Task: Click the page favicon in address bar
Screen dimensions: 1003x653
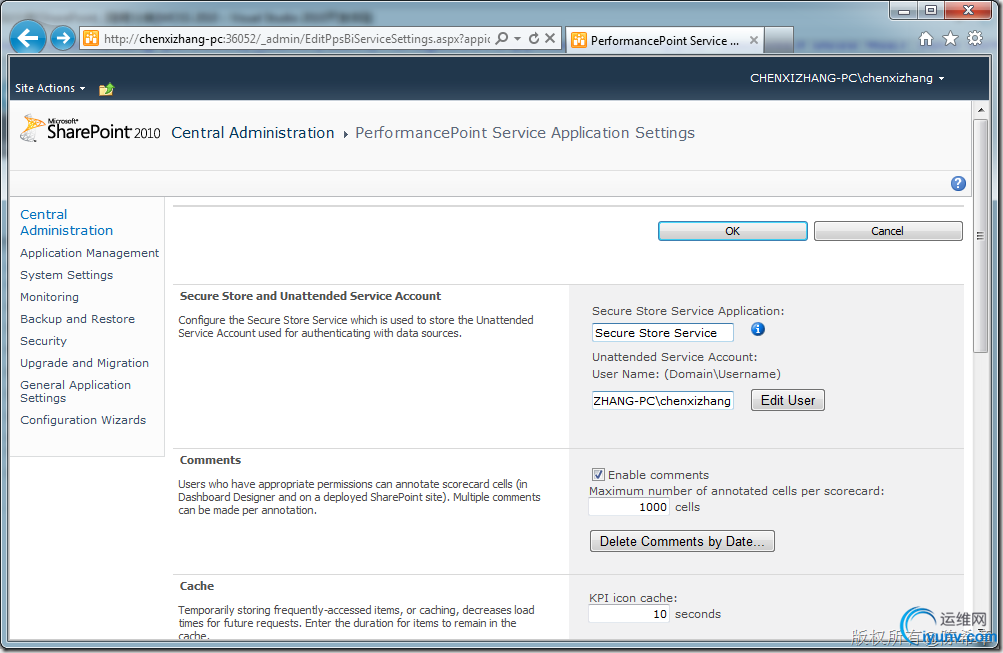Action: (91, 38)
